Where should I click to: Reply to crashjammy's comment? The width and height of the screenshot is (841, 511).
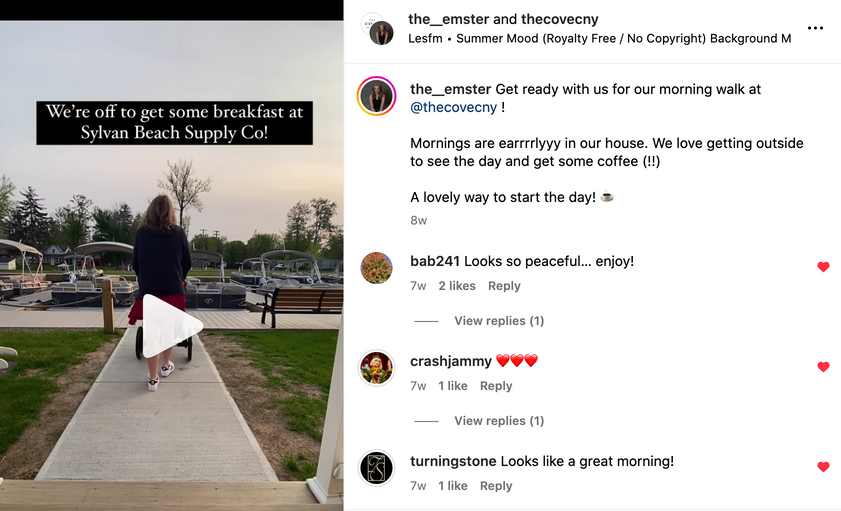496,386
